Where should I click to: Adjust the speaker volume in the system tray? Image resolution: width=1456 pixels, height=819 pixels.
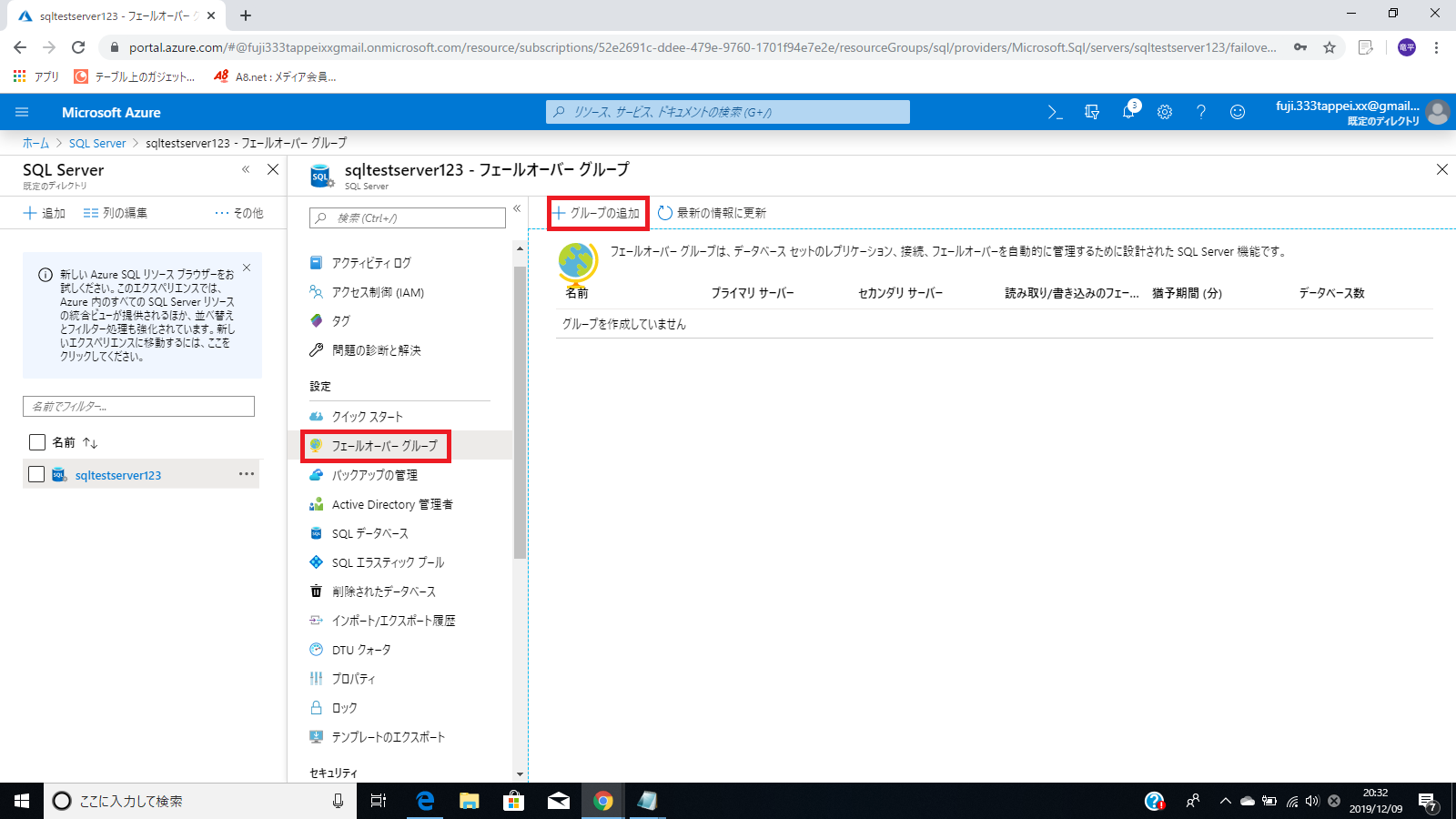[x=1310, y=802]
